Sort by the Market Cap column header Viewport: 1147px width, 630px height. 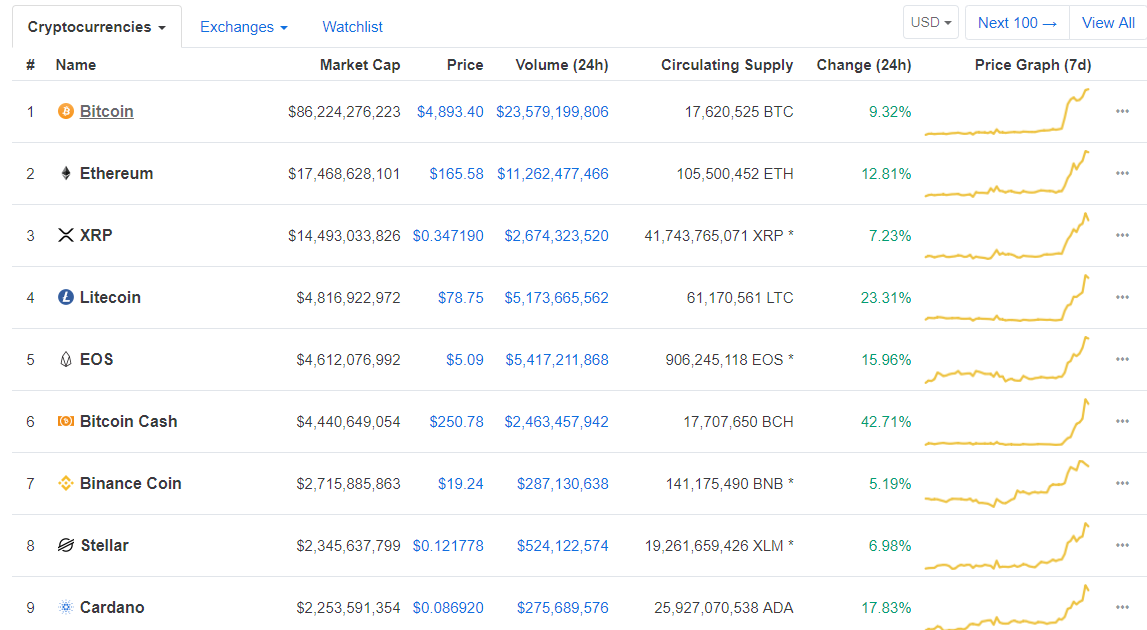(x=360, y=65)
